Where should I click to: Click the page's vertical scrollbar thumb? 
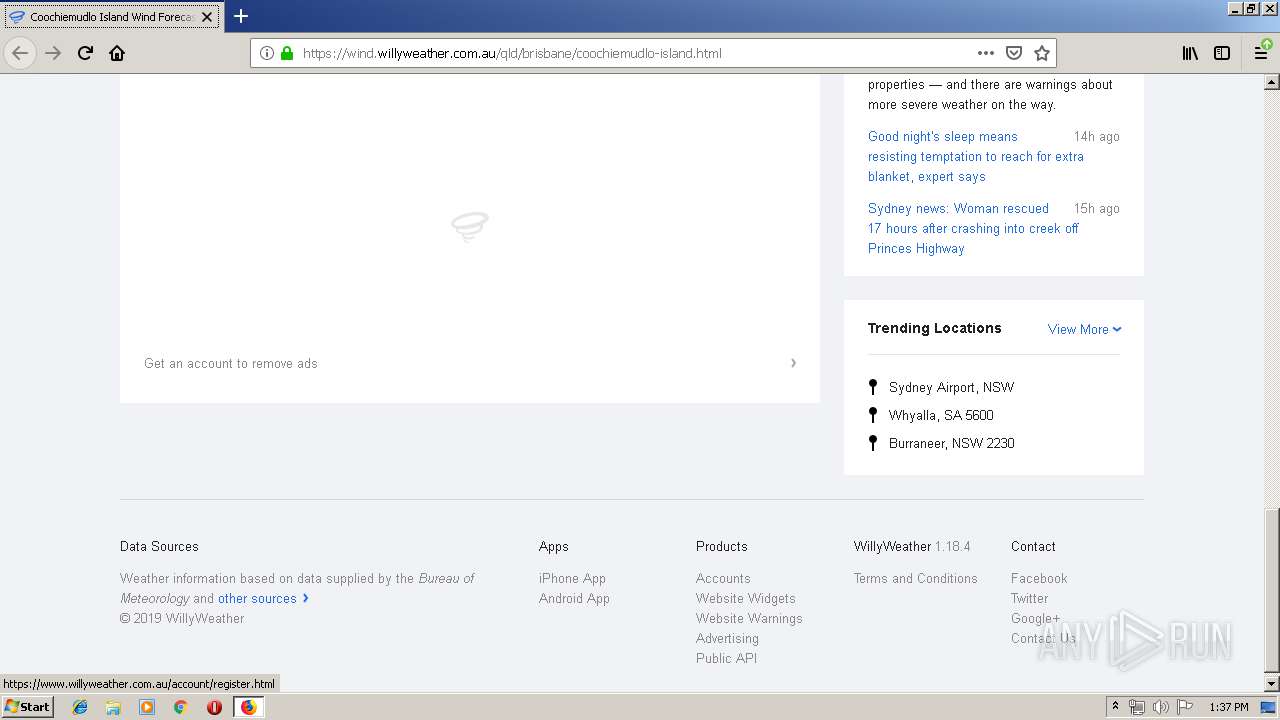click(x=1271, y=590)
